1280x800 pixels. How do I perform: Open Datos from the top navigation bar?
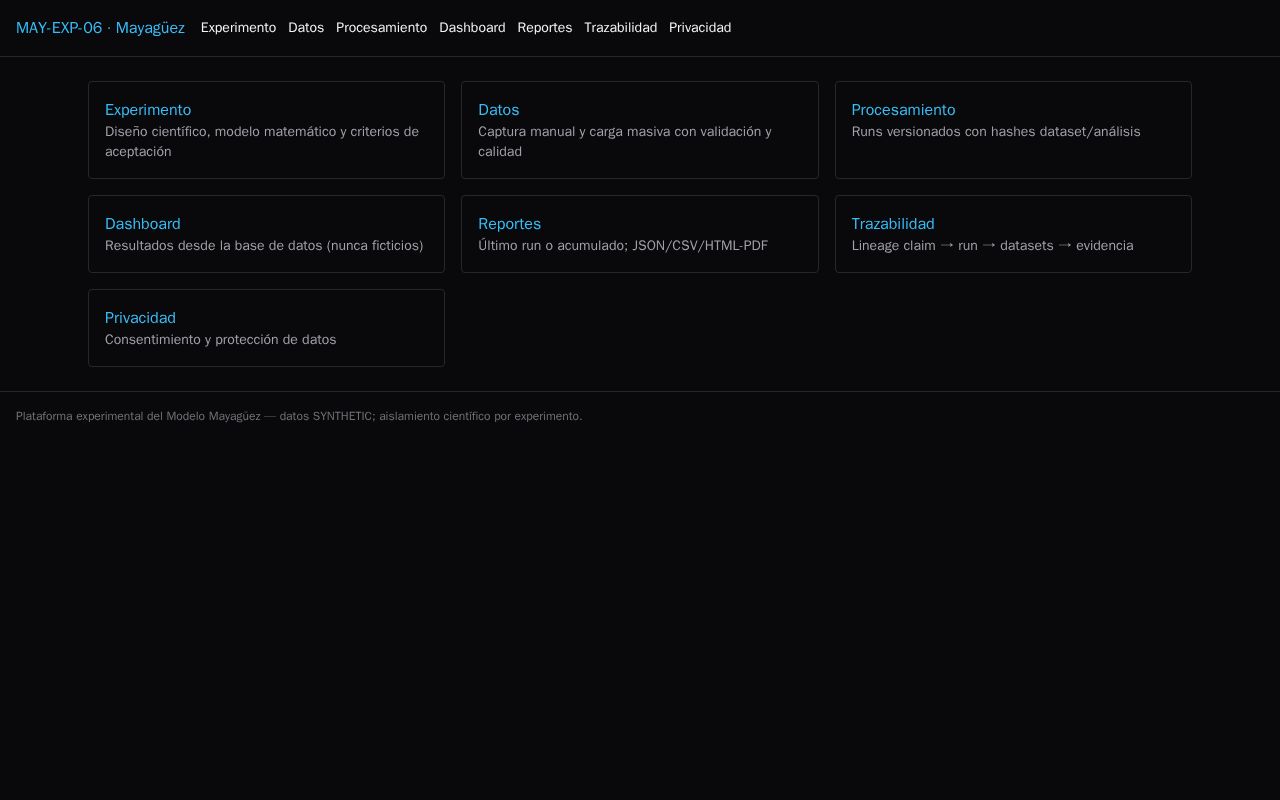pos(306,28)
